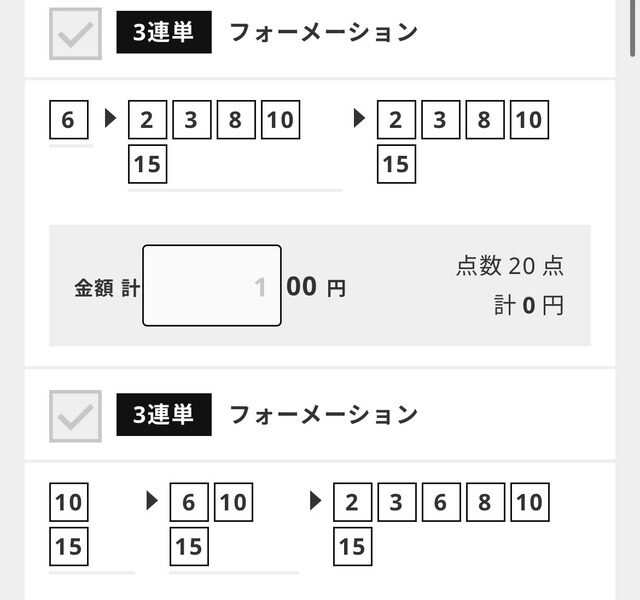Screen dimensions: 640x600
Task: Click the vertical scrollbar thumb
Action: coord(633,28)
